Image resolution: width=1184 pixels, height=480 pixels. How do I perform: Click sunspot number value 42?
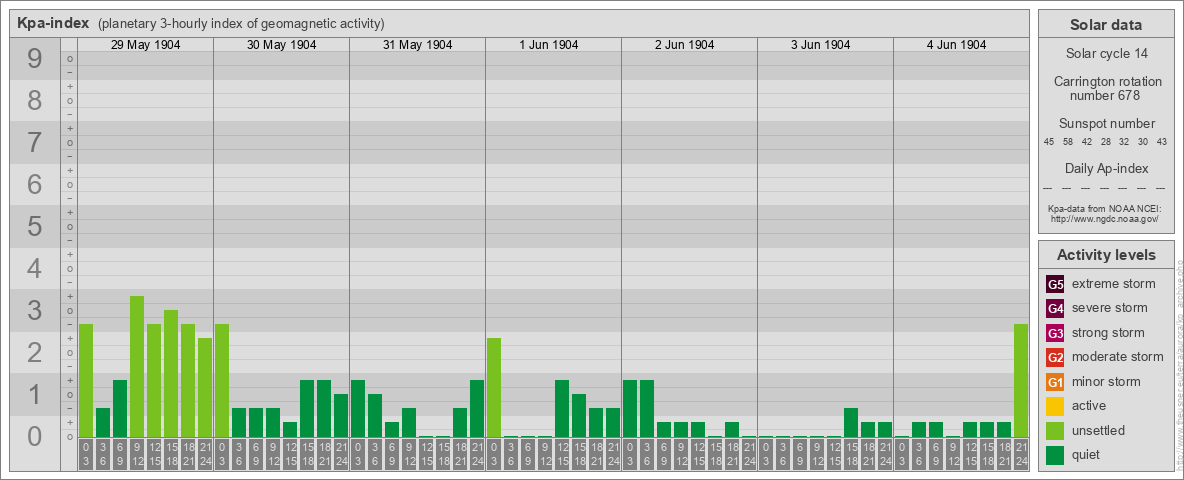[x=1087, y=142]
